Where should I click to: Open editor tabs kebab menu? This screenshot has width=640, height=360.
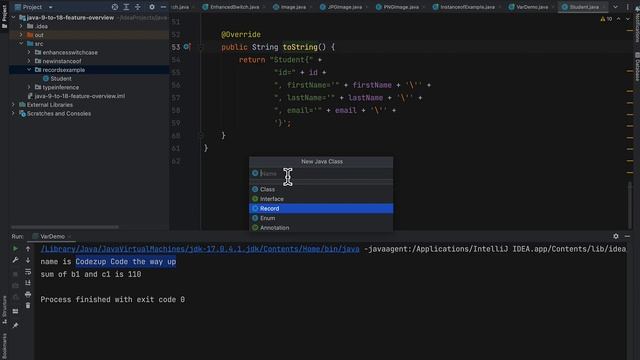pos(627,7)
